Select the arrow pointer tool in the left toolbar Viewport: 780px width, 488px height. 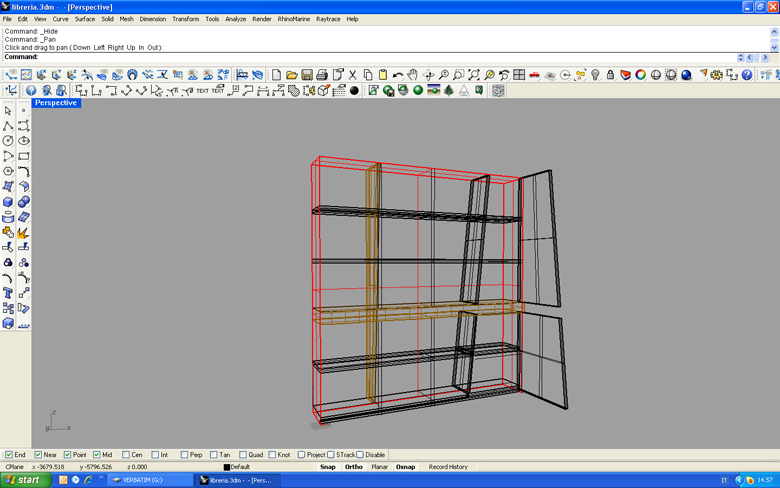pos(8,110)
